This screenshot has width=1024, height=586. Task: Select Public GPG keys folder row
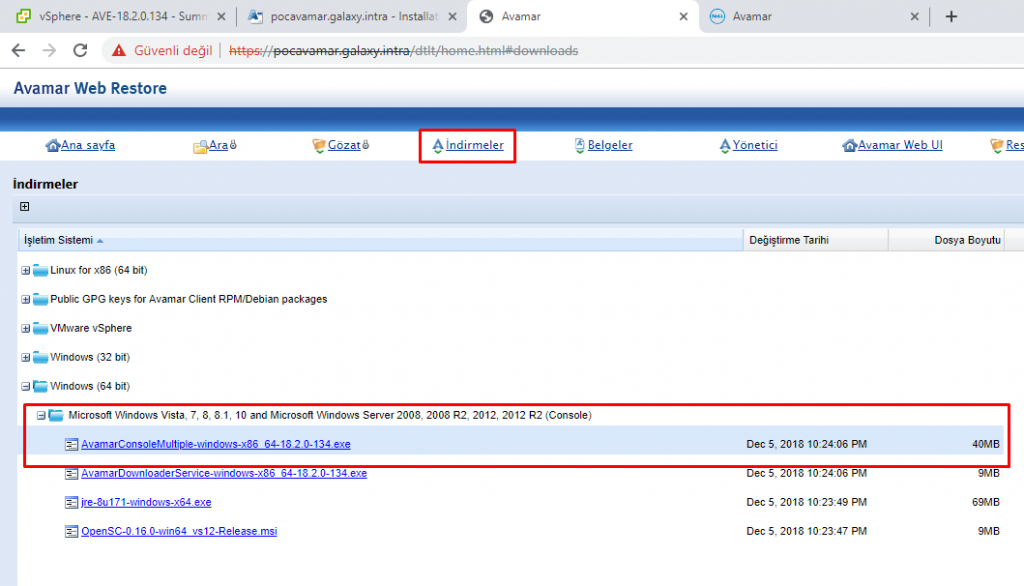click(189, 299)
